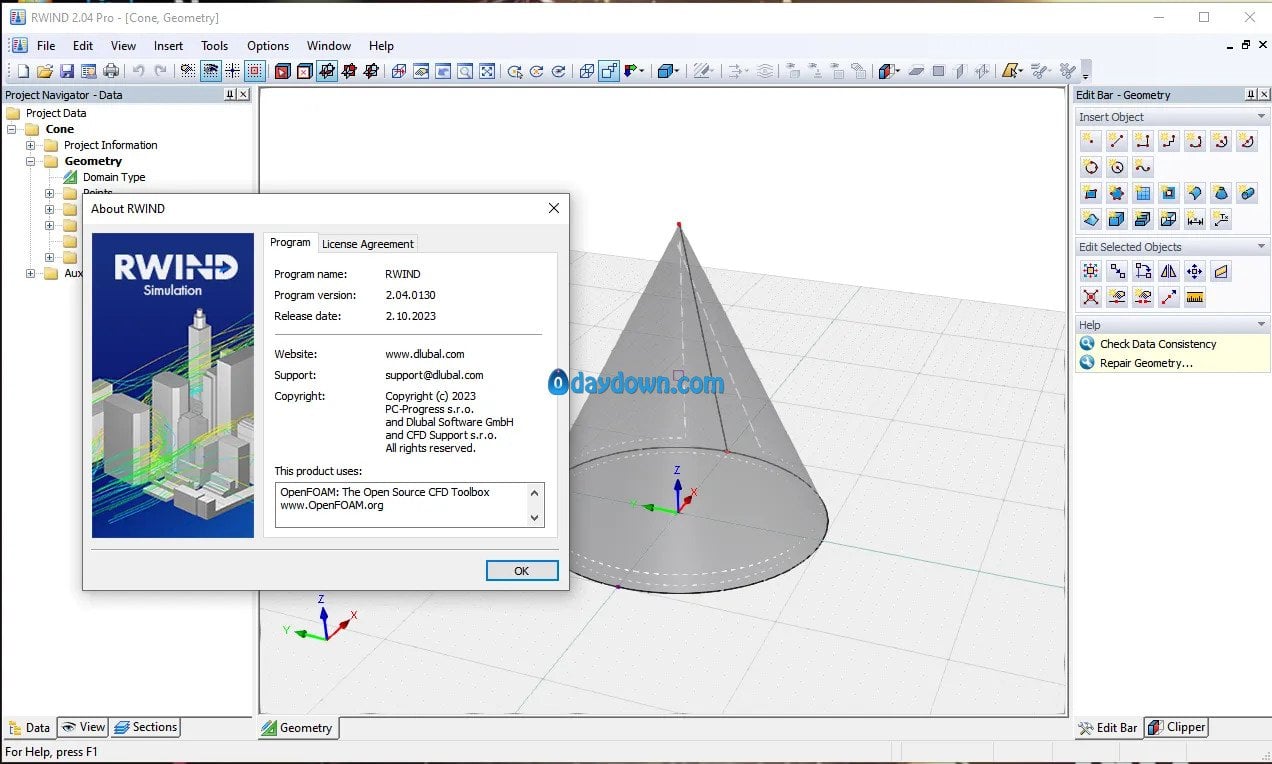This screenshot has width=1272, height=764.
Task: Switch to the Clipper tab
Action: [1176, 727]
